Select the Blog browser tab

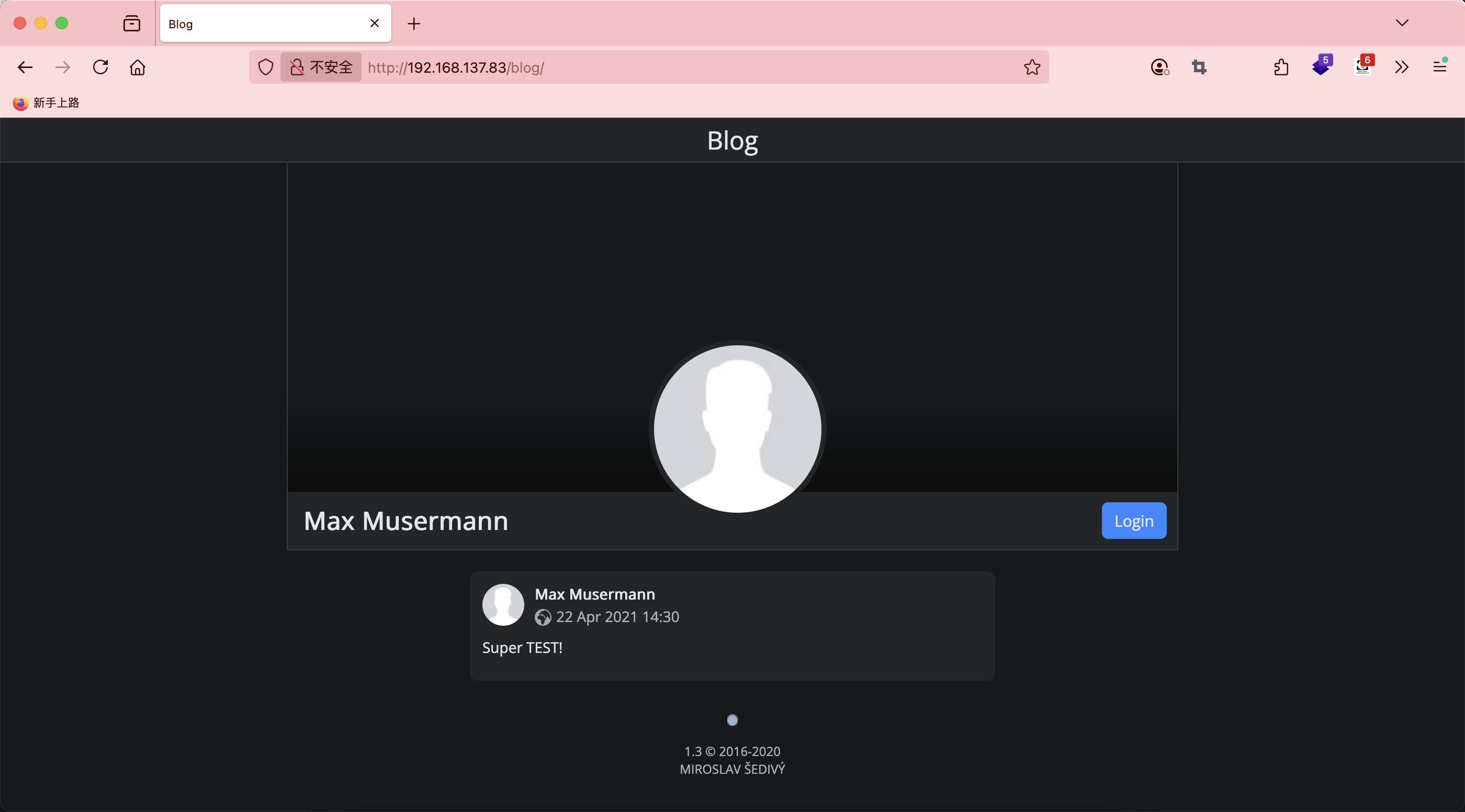pos(275,24)
